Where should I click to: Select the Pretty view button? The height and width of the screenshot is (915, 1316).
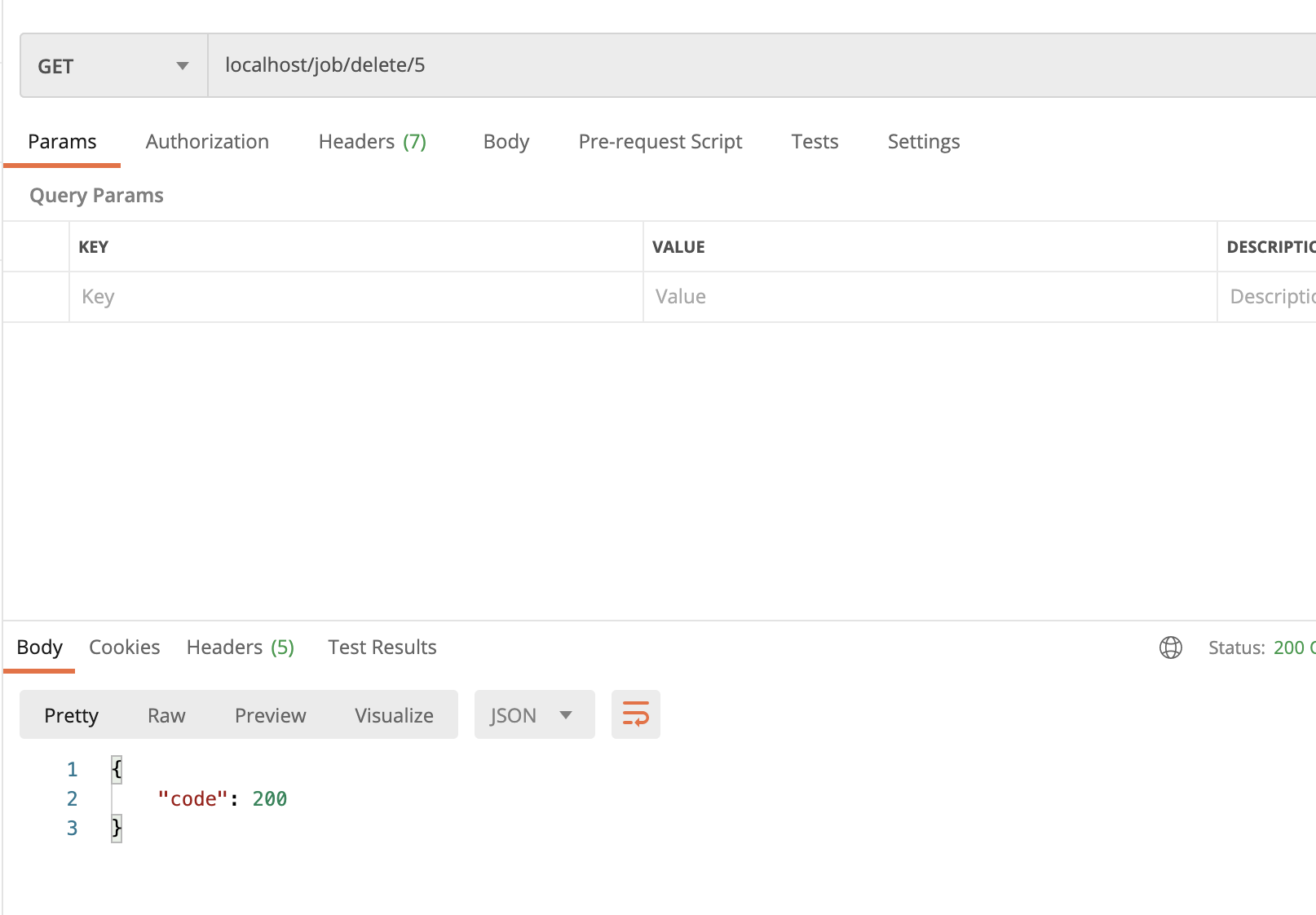click(x=71, y=715)
